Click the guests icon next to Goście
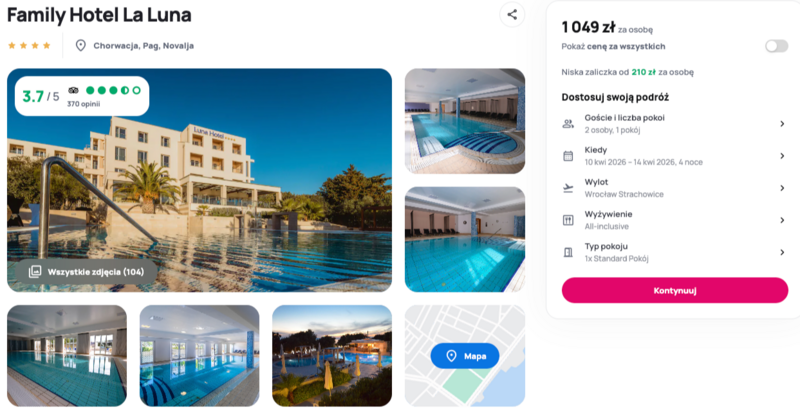This screenshot has height=414, width=800. tap(568, 124)
